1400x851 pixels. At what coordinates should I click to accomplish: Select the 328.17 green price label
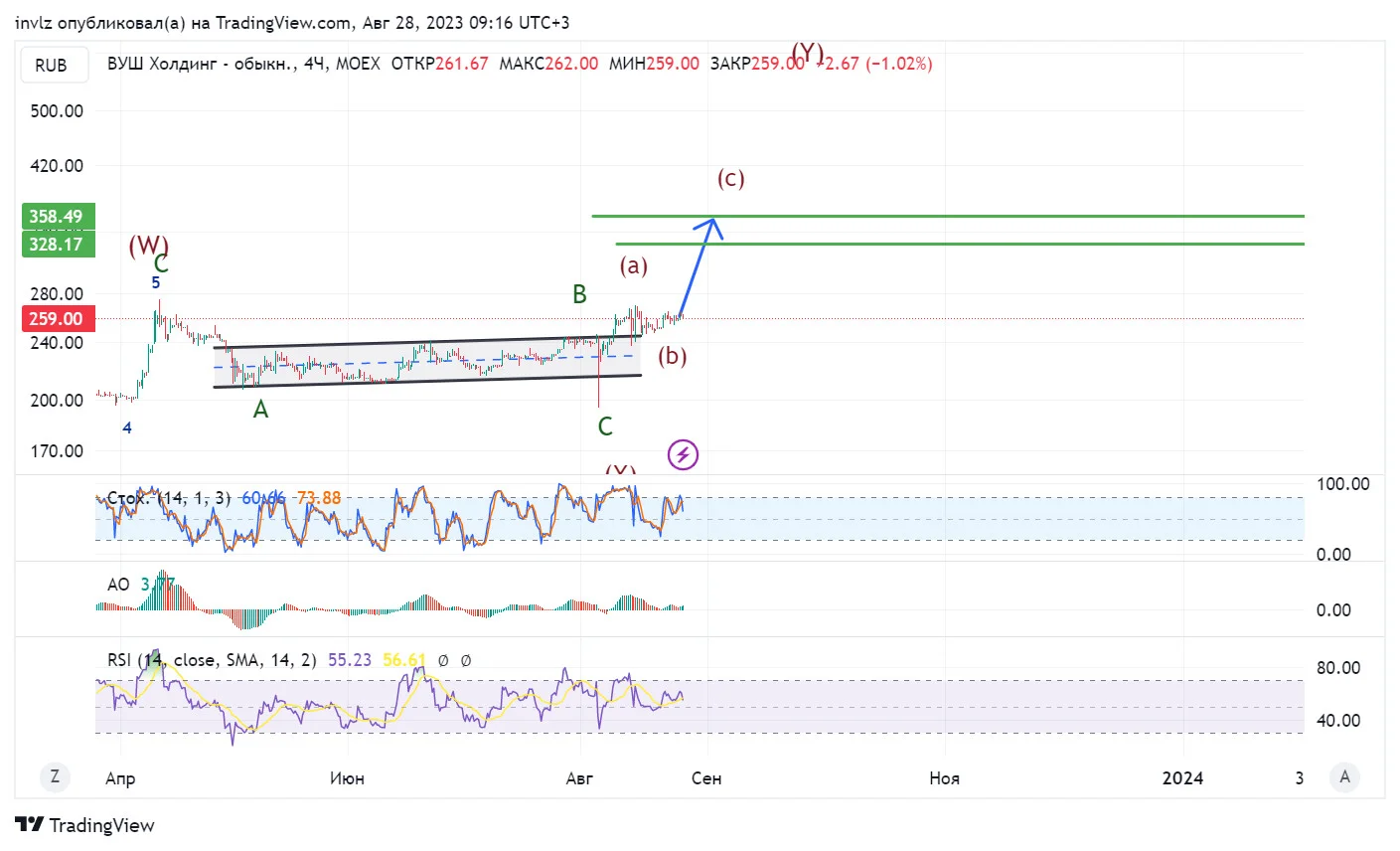coord(58,244)
